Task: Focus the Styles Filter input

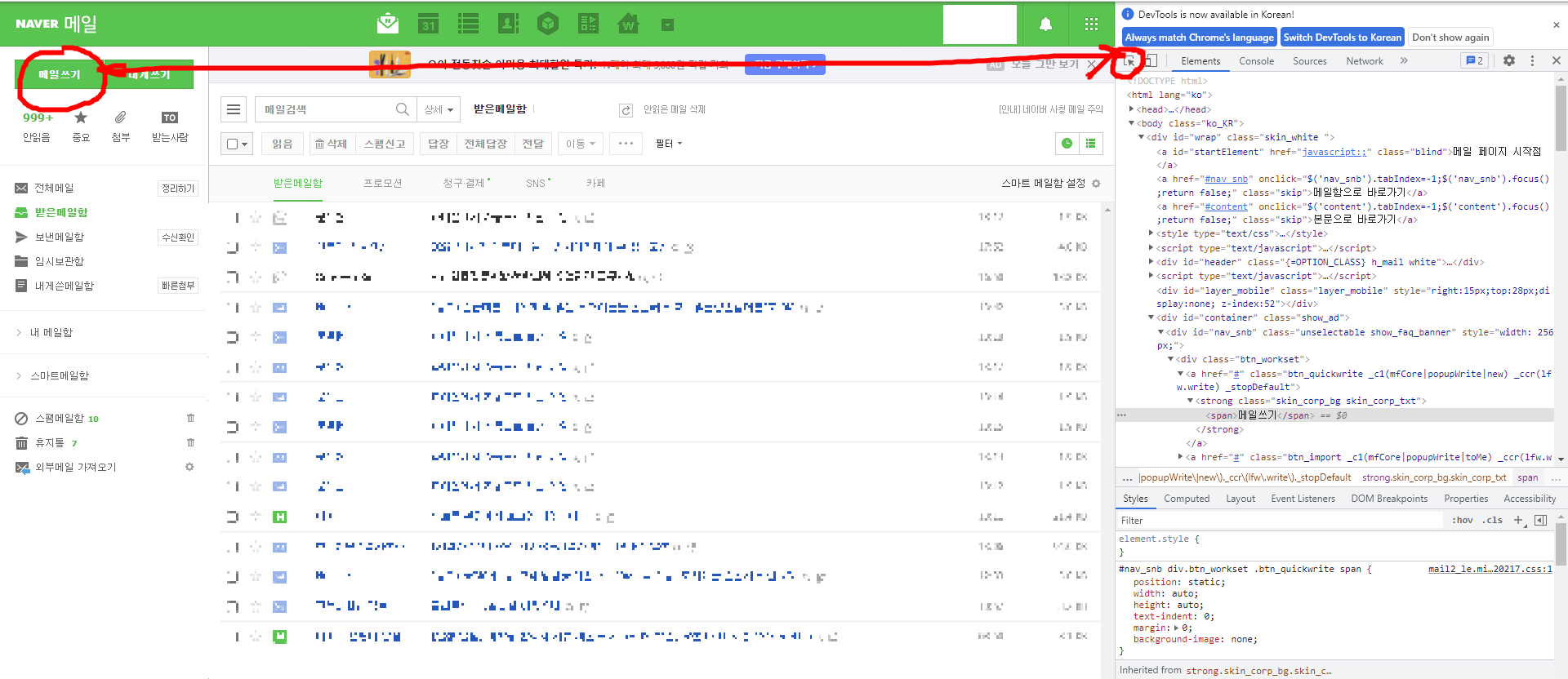Action: 1280,520
